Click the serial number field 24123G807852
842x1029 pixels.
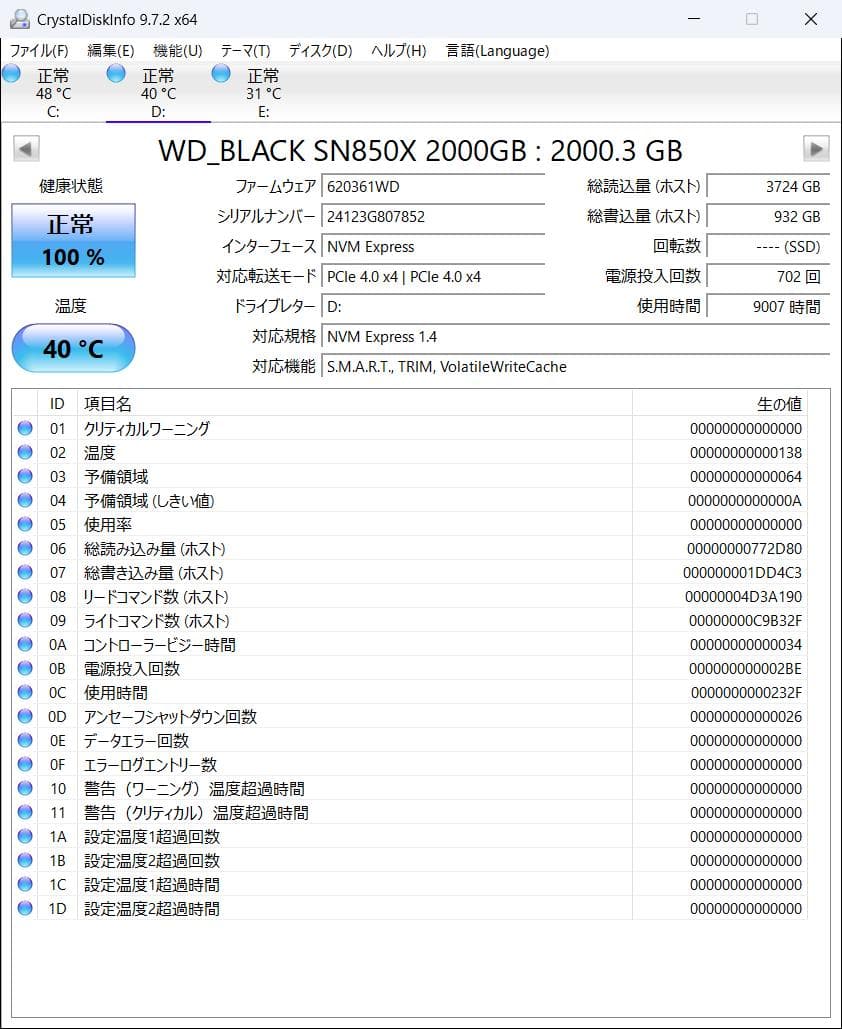(433, 217)
